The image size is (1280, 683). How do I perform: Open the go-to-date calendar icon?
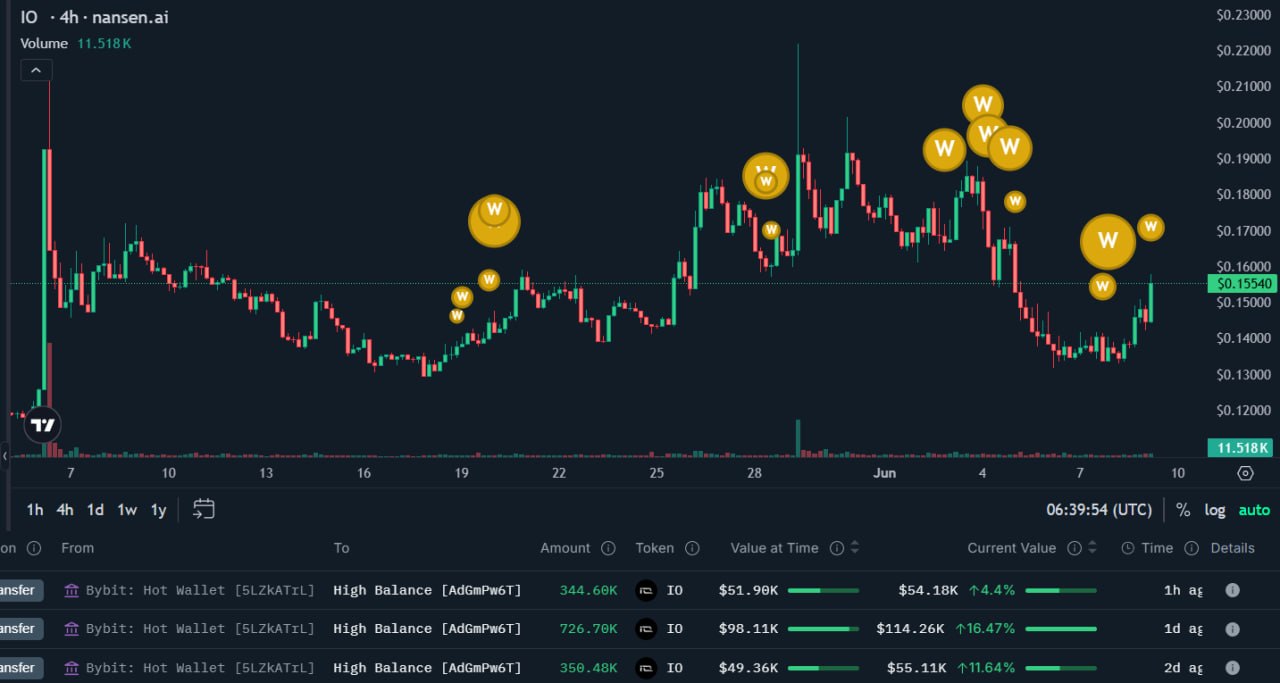204,509
